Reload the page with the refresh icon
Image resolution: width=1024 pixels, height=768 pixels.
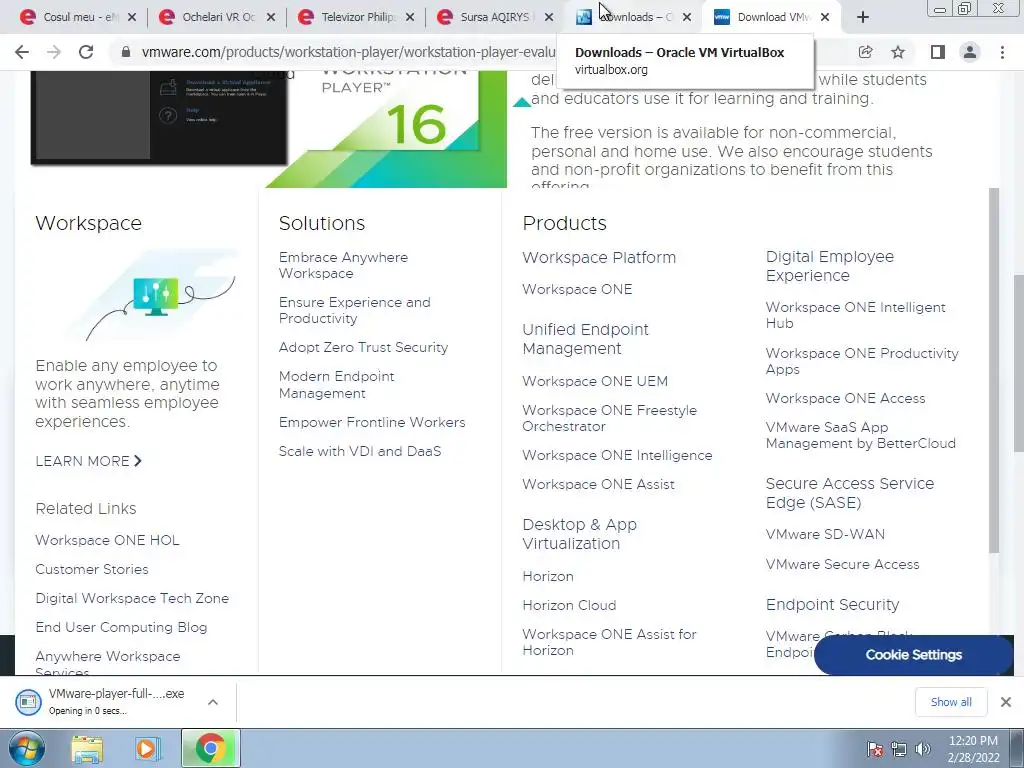click(86, 52)
